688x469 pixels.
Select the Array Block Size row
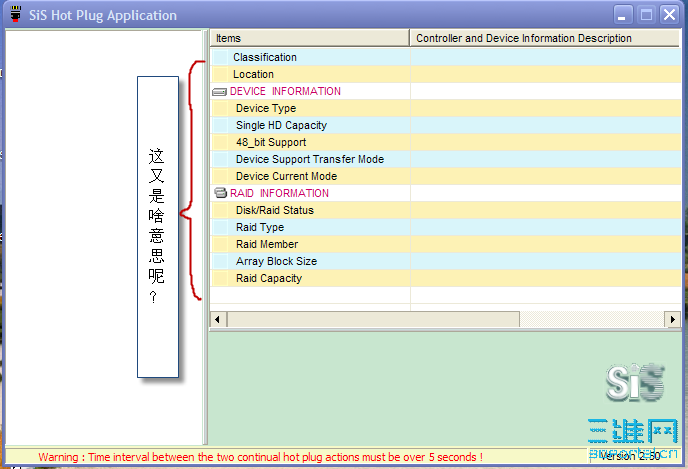[x=446, y=261]
